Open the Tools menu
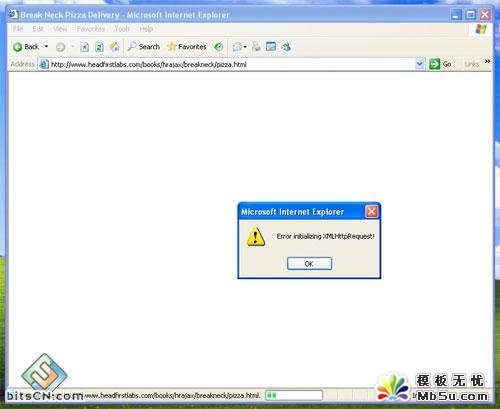The image size is (500, 409). click(x=122, y=29)
